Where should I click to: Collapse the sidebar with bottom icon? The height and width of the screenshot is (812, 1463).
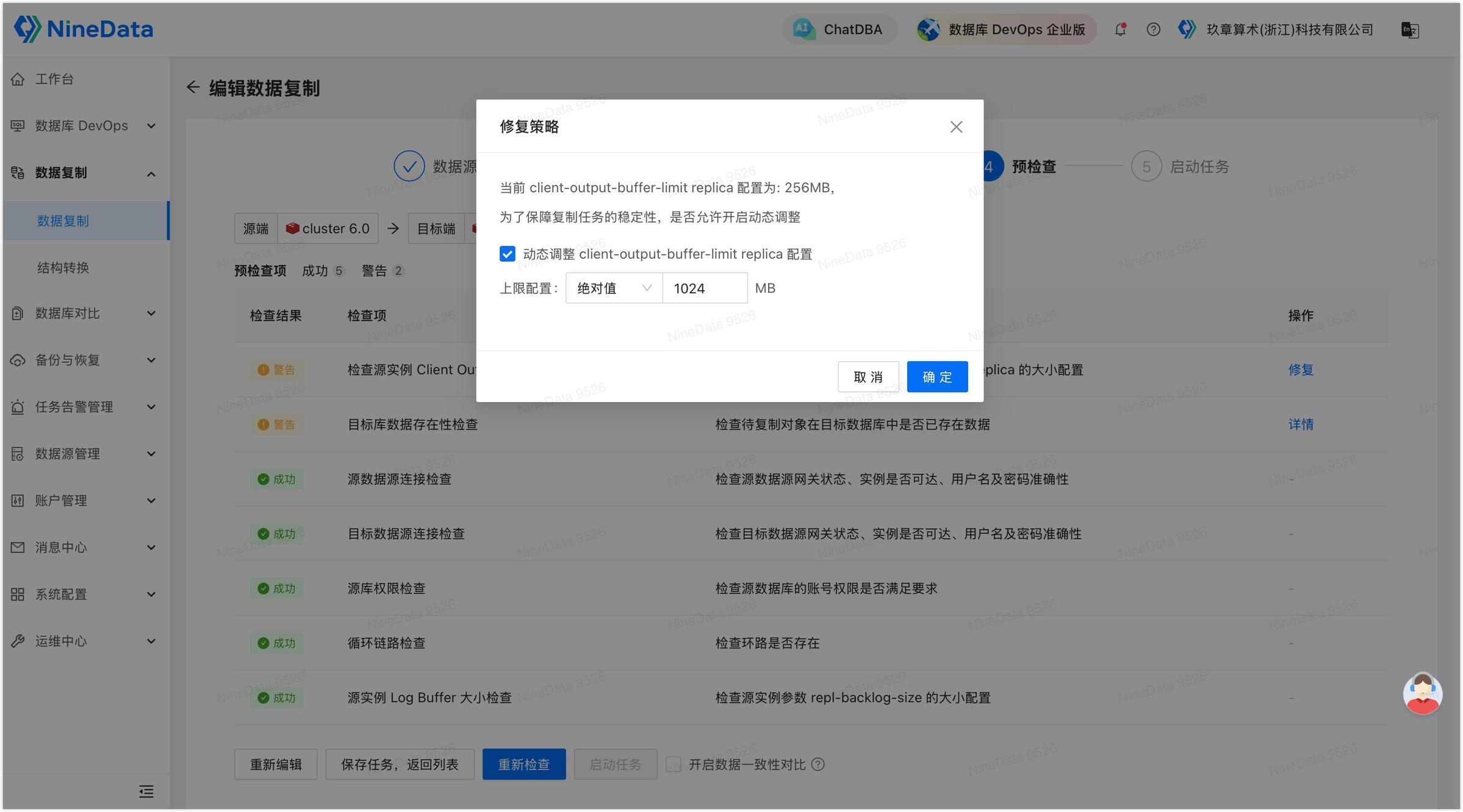(146, 791)
